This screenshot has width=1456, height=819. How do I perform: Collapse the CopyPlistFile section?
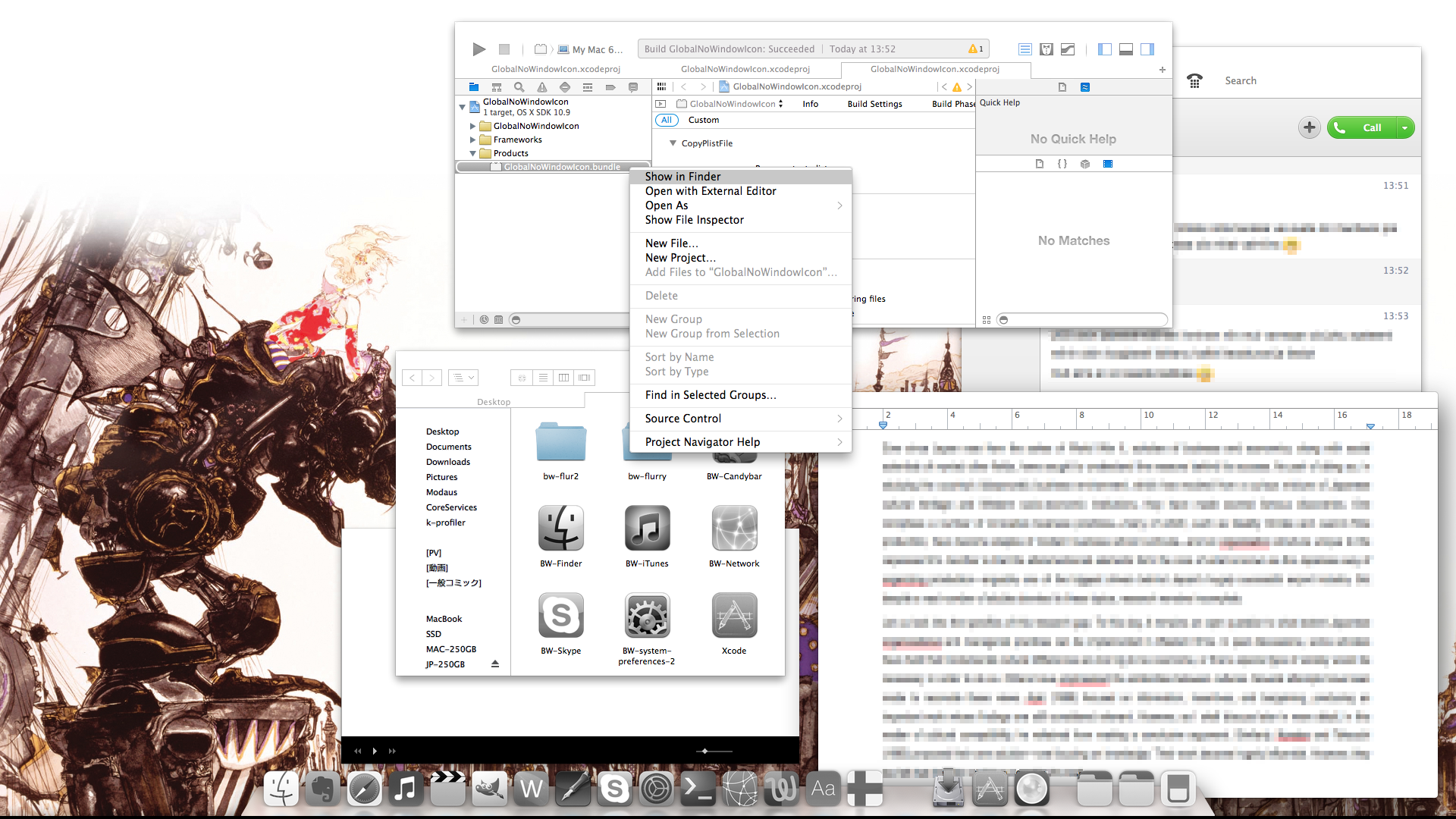coord(673,143)
